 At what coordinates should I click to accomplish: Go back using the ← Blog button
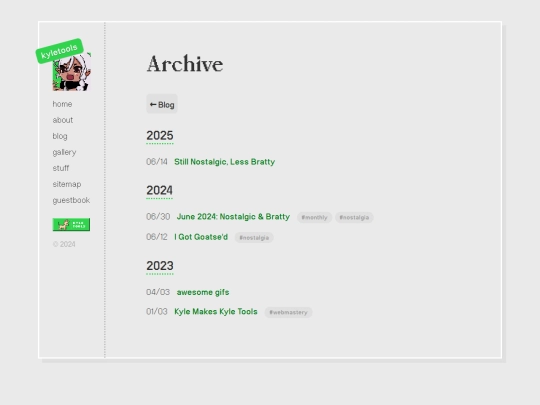tap(162, 104)
